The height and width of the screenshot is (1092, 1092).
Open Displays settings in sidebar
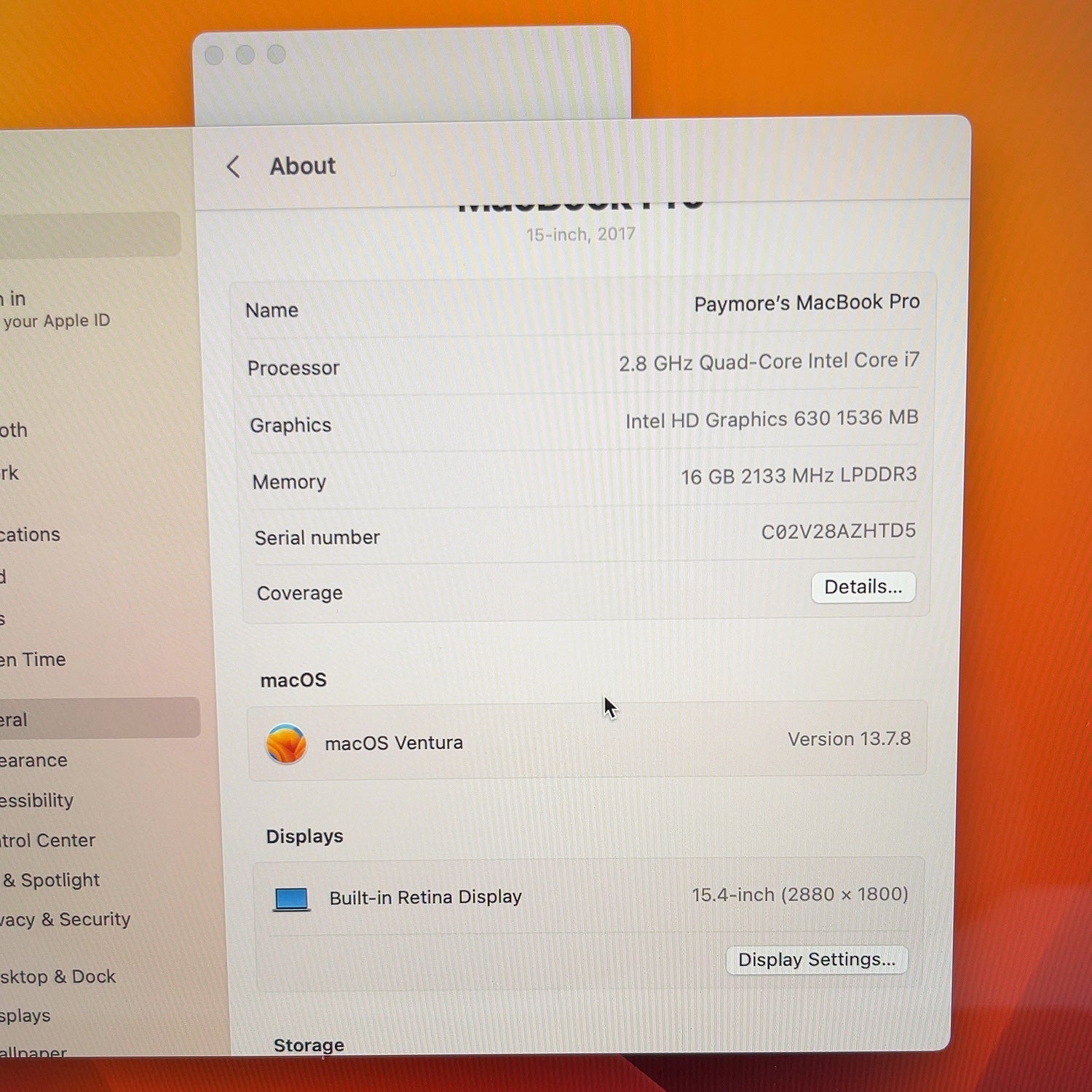pyautogui.click(x=25, y=1016)
